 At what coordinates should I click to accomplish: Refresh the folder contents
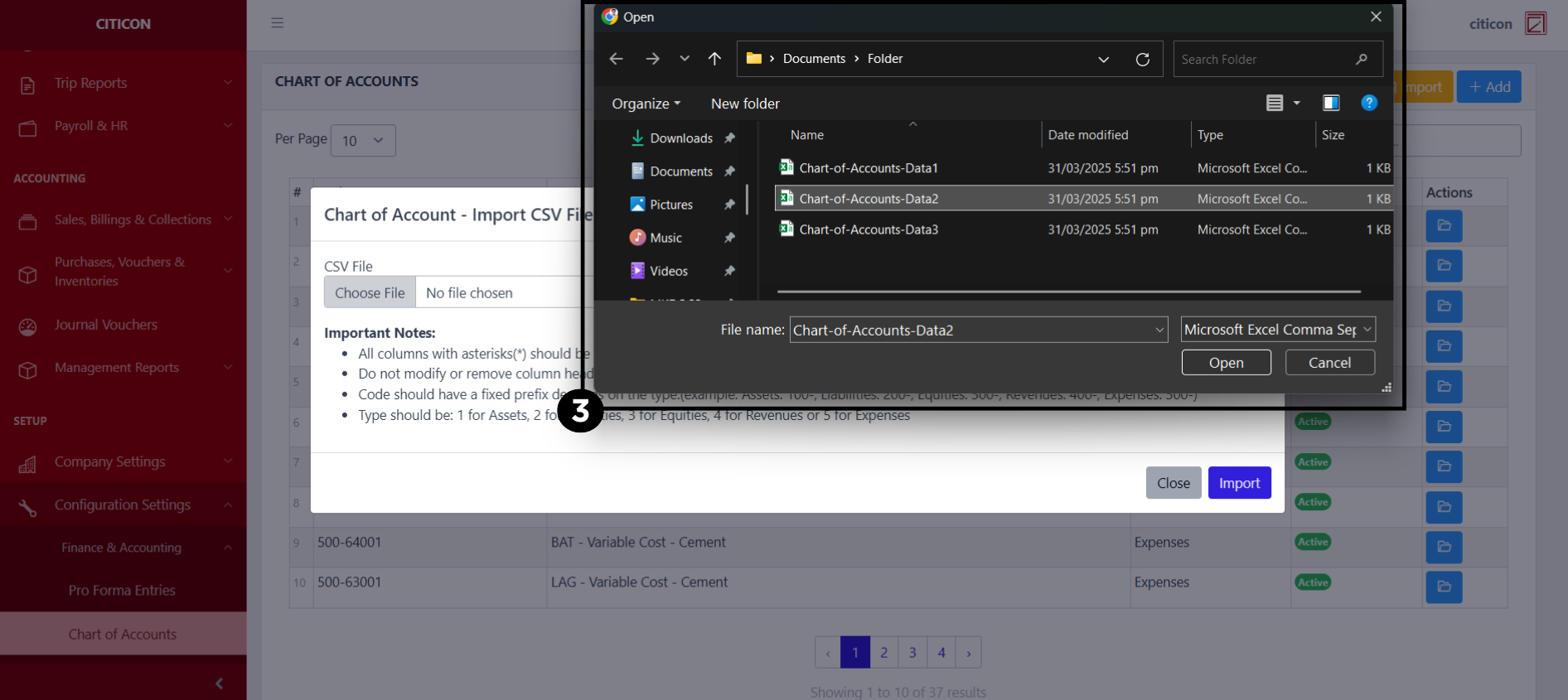coord(1142,60)
